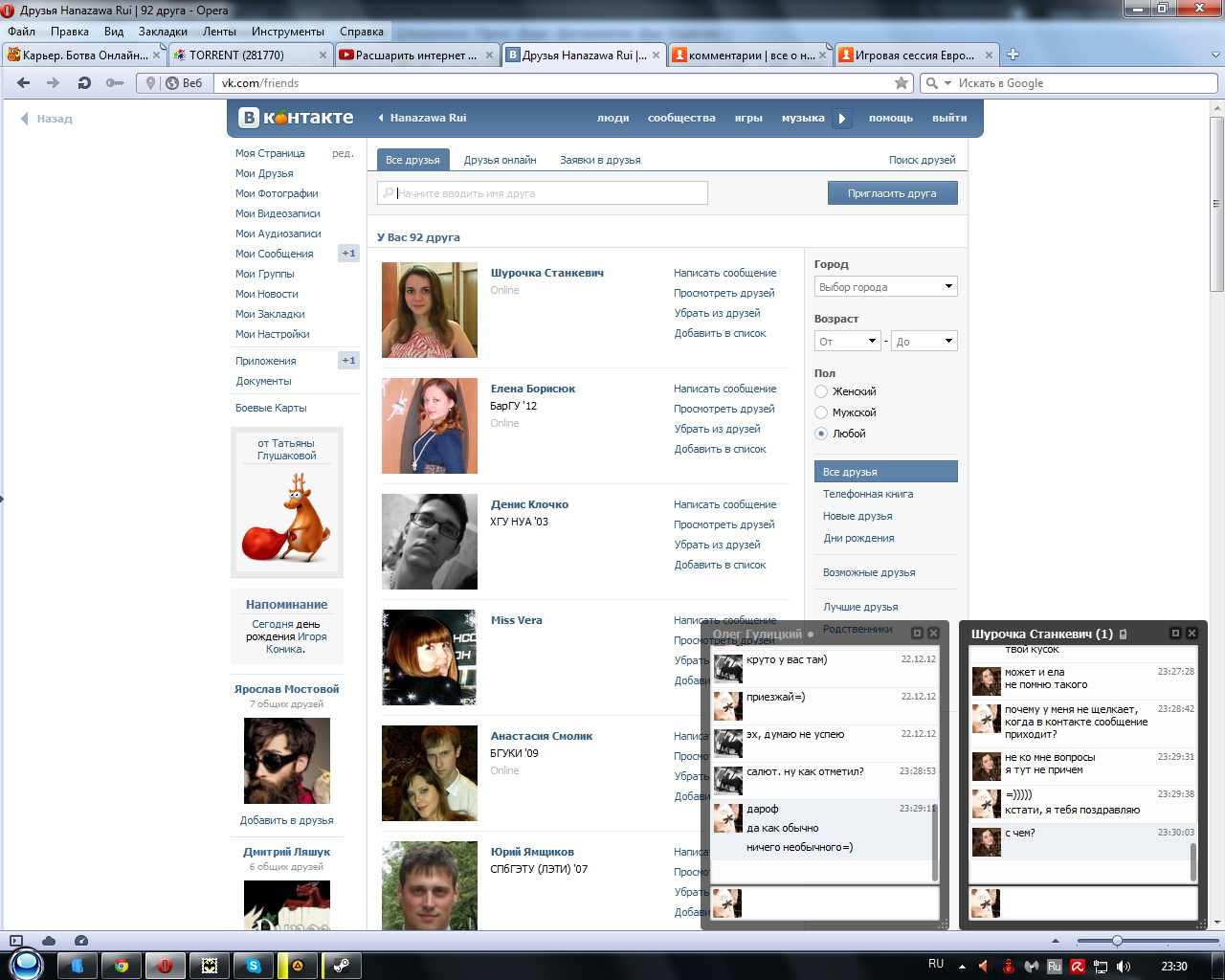This screenshot has height=980, width=1225.
Task: Select the 'Женский' gender radio button
Action: [x=821, y=391]
